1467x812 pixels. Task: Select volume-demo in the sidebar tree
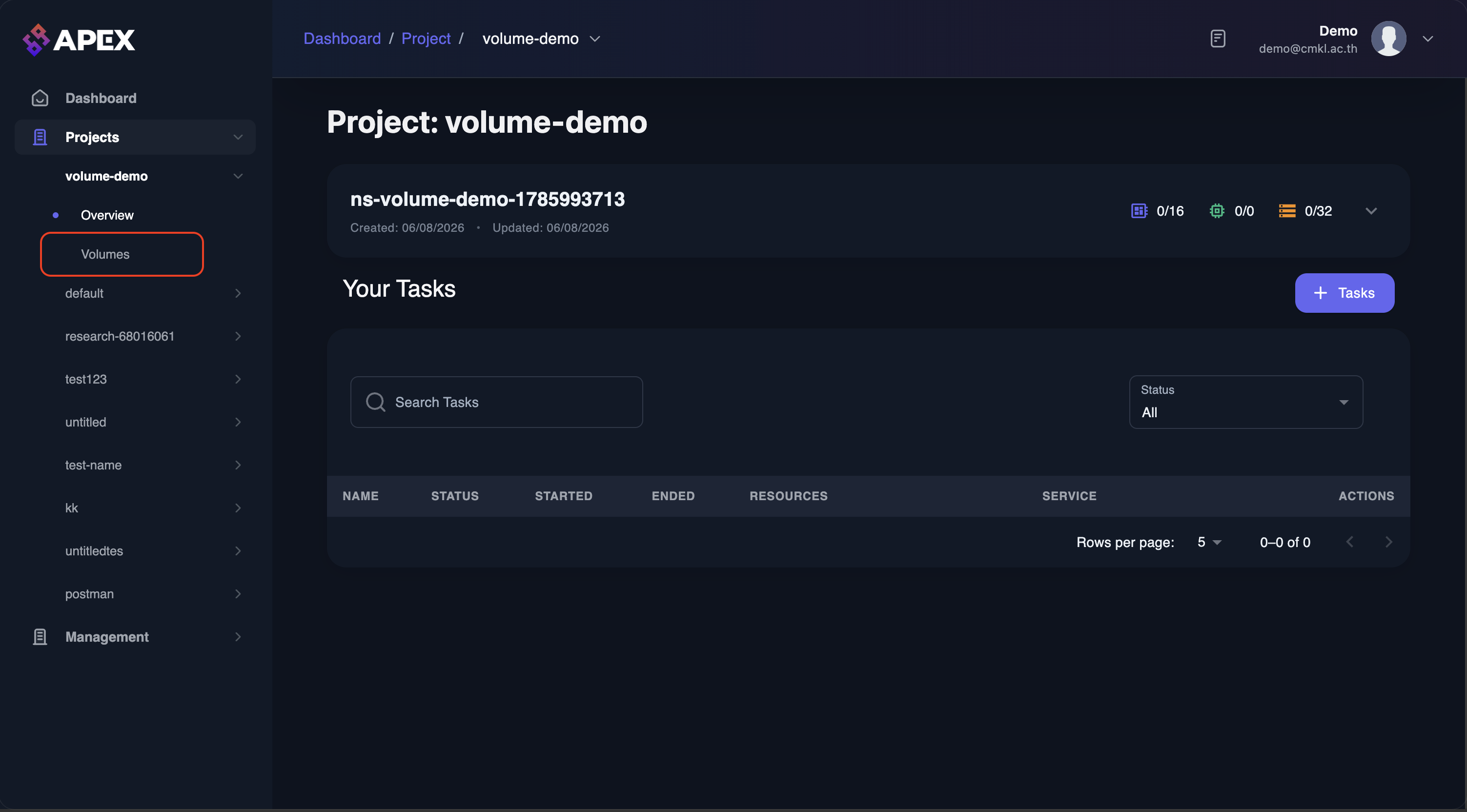tap(106, 176)
